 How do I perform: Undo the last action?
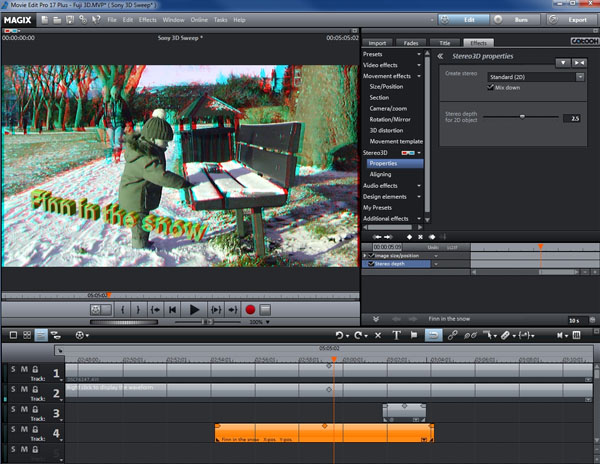(339, 335)
